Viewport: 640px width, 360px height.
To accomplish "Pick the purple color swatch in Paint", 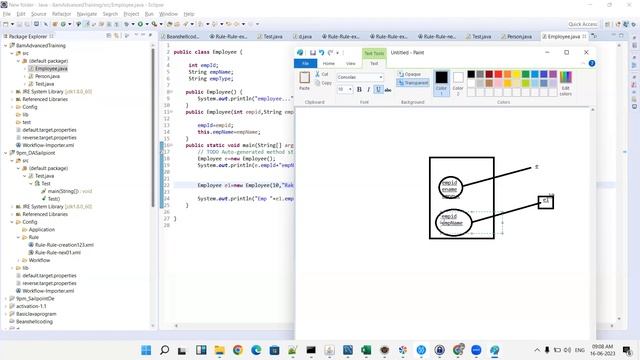I will 553,74.
